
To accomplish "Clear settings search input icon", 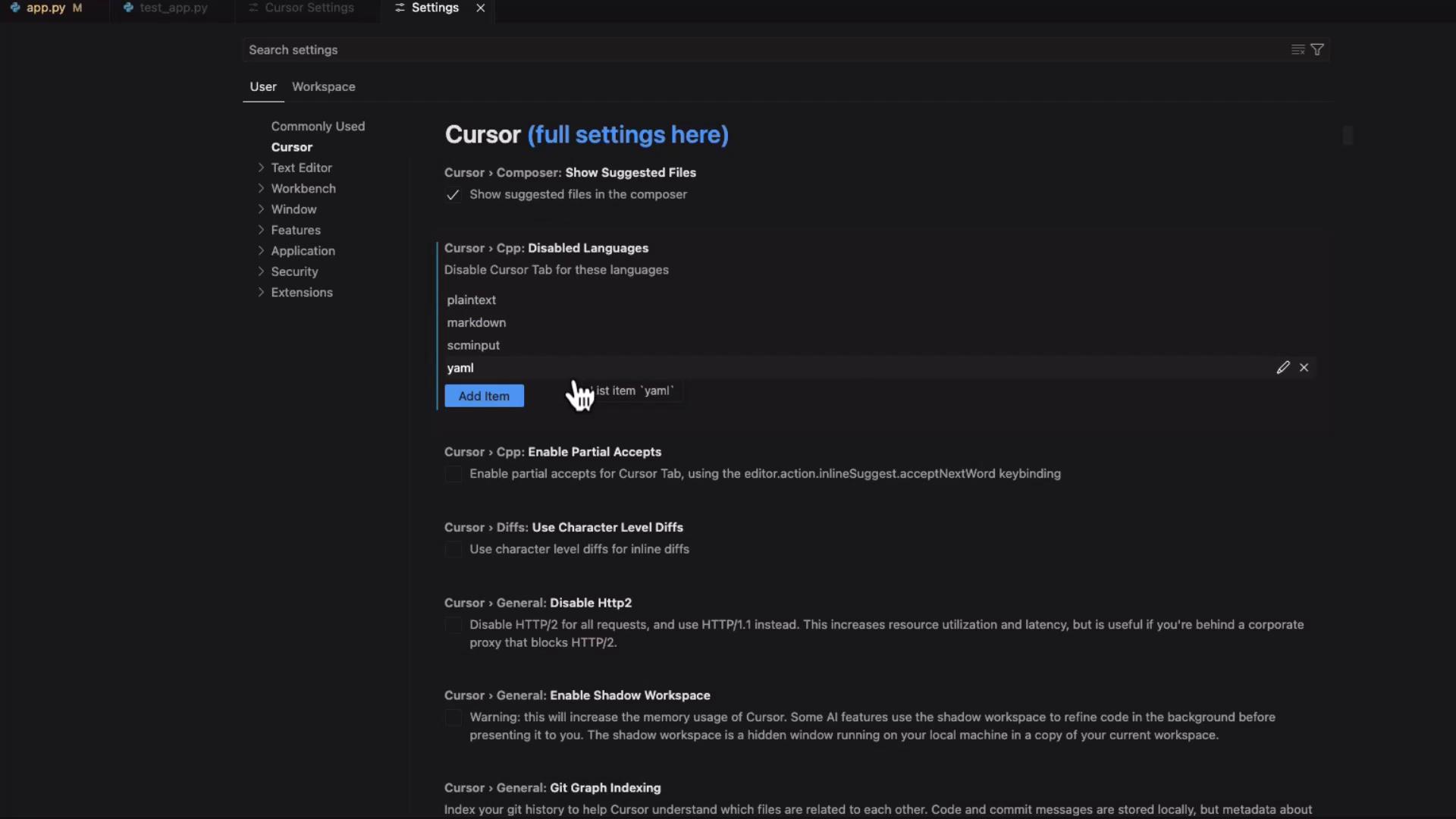I will click(1298, 50).
